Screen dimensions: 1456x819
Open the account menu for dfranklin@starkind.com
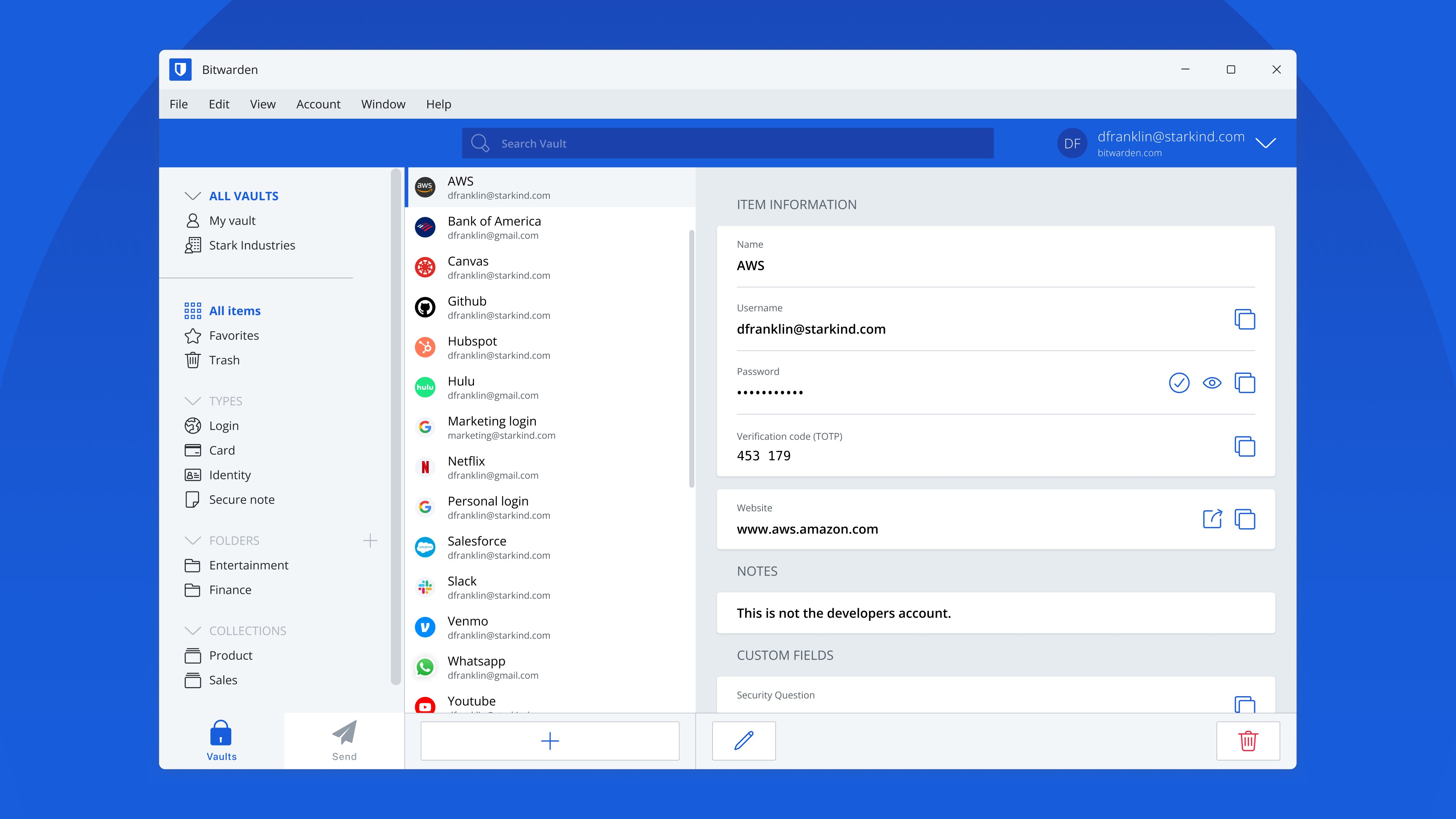point(1266,143)
